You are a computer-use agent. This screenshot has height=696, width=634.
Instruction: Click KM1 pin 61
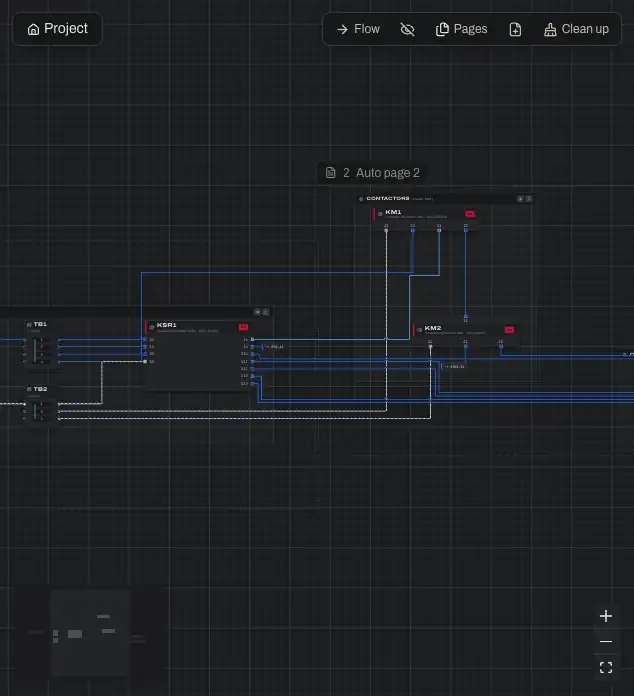click(439, 230)
